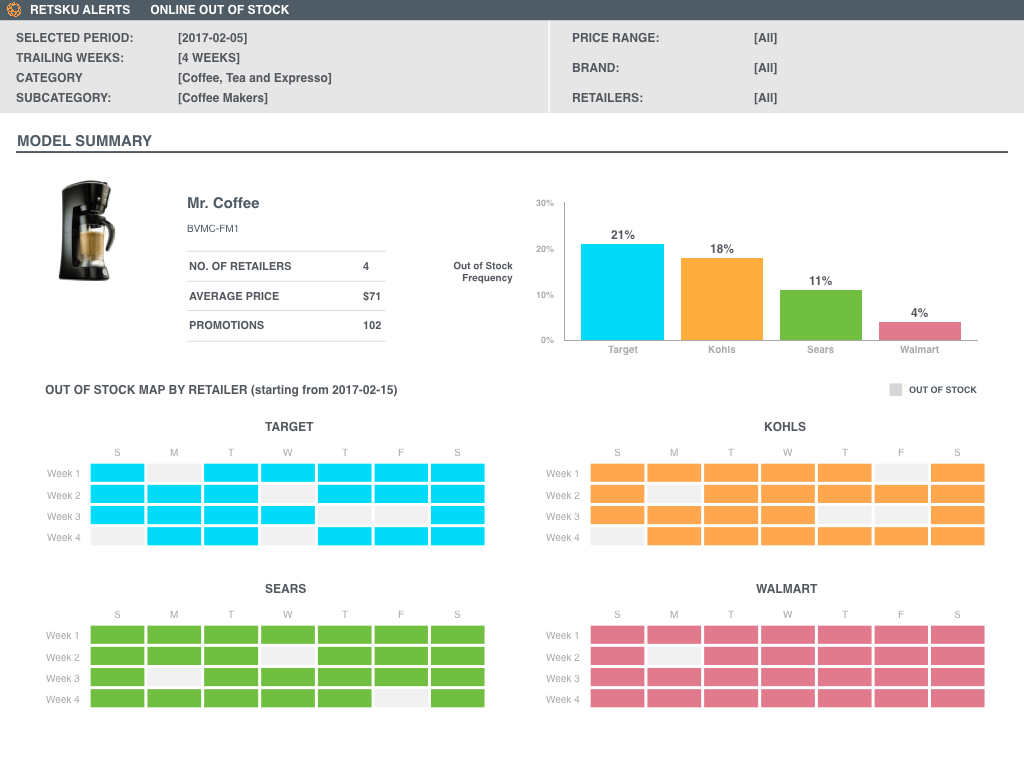This screenshot has width=1024, height=768.
Task: Click the 11% label above Sears bar
Action: [820, 281]
